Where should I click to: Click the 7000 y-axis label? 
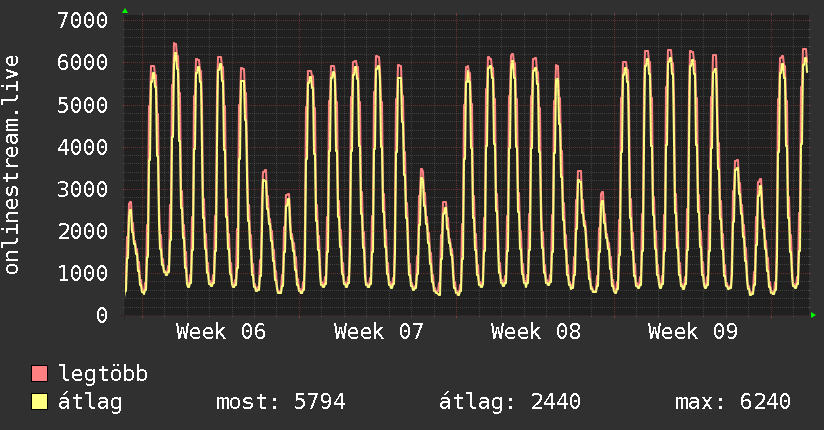(83, 20)
